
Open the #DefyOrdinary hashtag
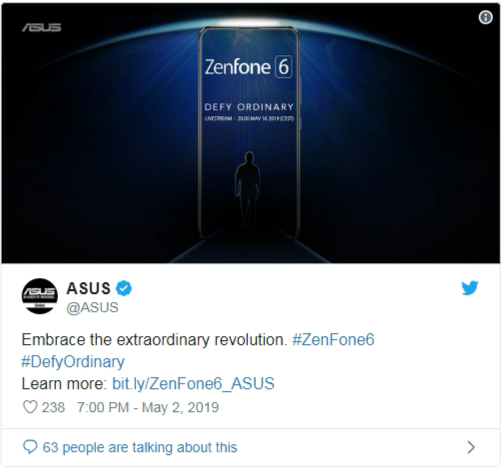(73, 362)
